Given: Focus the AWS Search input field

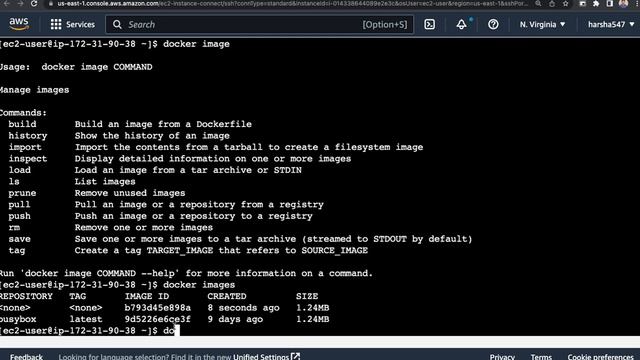Looking at the screenshot, I should [x=260, y=24].
